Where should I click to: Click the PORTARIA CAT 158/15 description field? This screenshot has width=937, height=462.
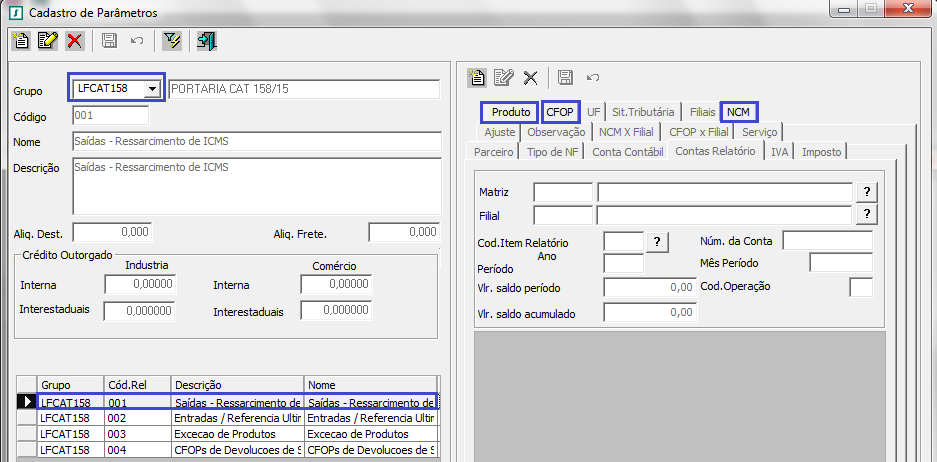coord(304,88)
